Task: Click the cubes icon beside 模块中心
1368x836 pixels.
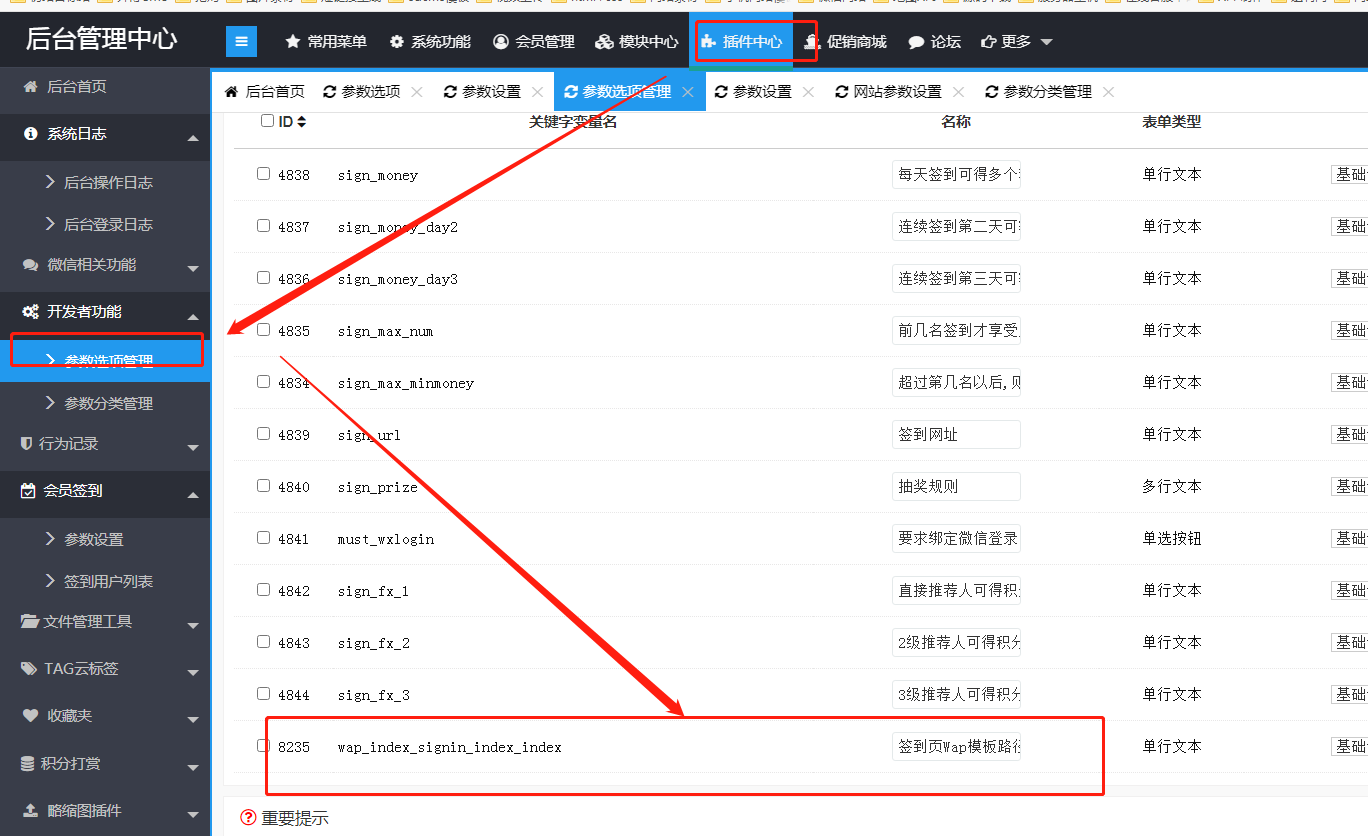Action: pos(604,42)
